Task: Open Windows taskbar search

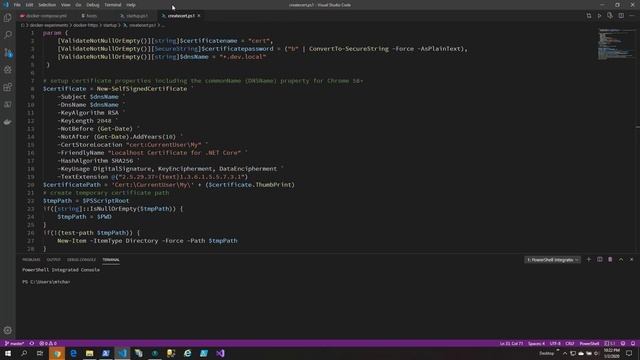Action: pos(24,353)
